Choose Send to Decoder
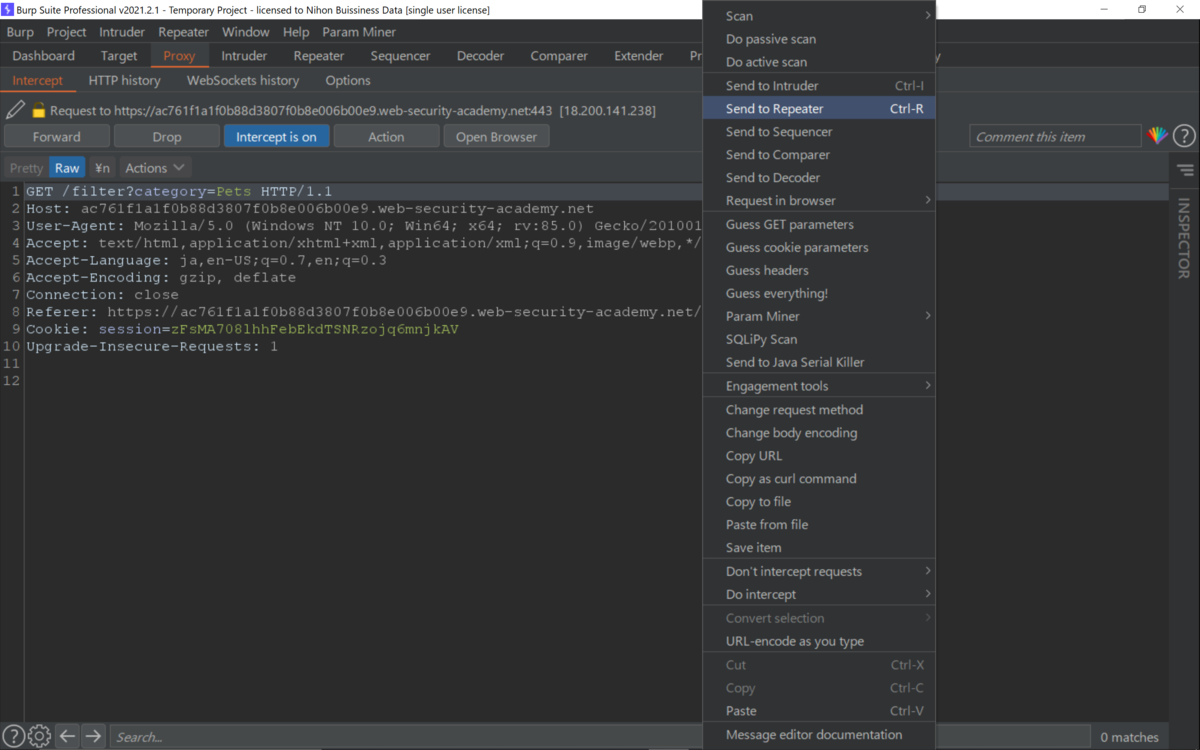This screenshot has width=1200, height=750. [x=819, y=177]
